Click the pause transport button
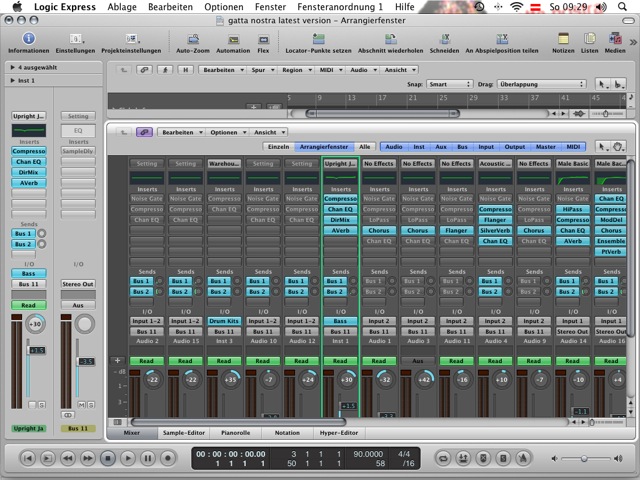 148,458
